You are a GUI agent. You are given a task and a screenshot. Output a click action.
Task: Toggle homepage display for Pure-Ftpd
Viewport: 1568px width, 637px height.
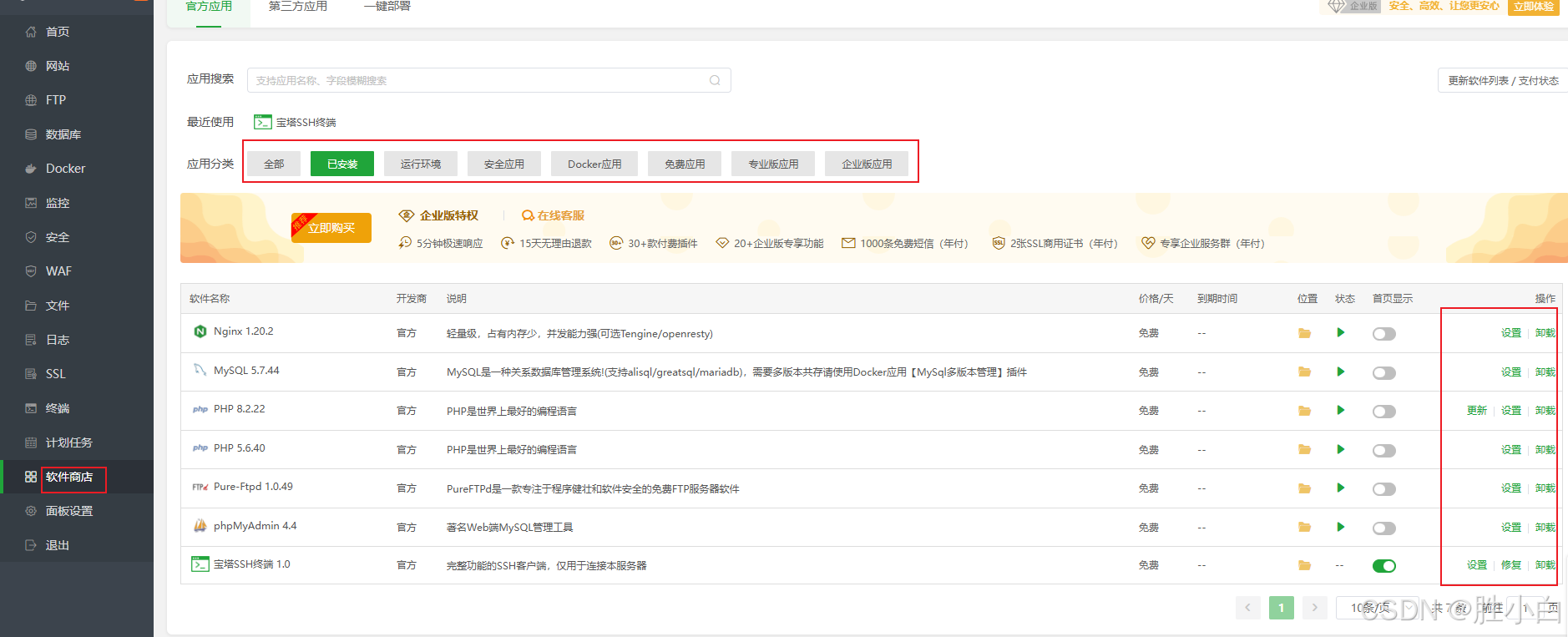(1384, 489)
